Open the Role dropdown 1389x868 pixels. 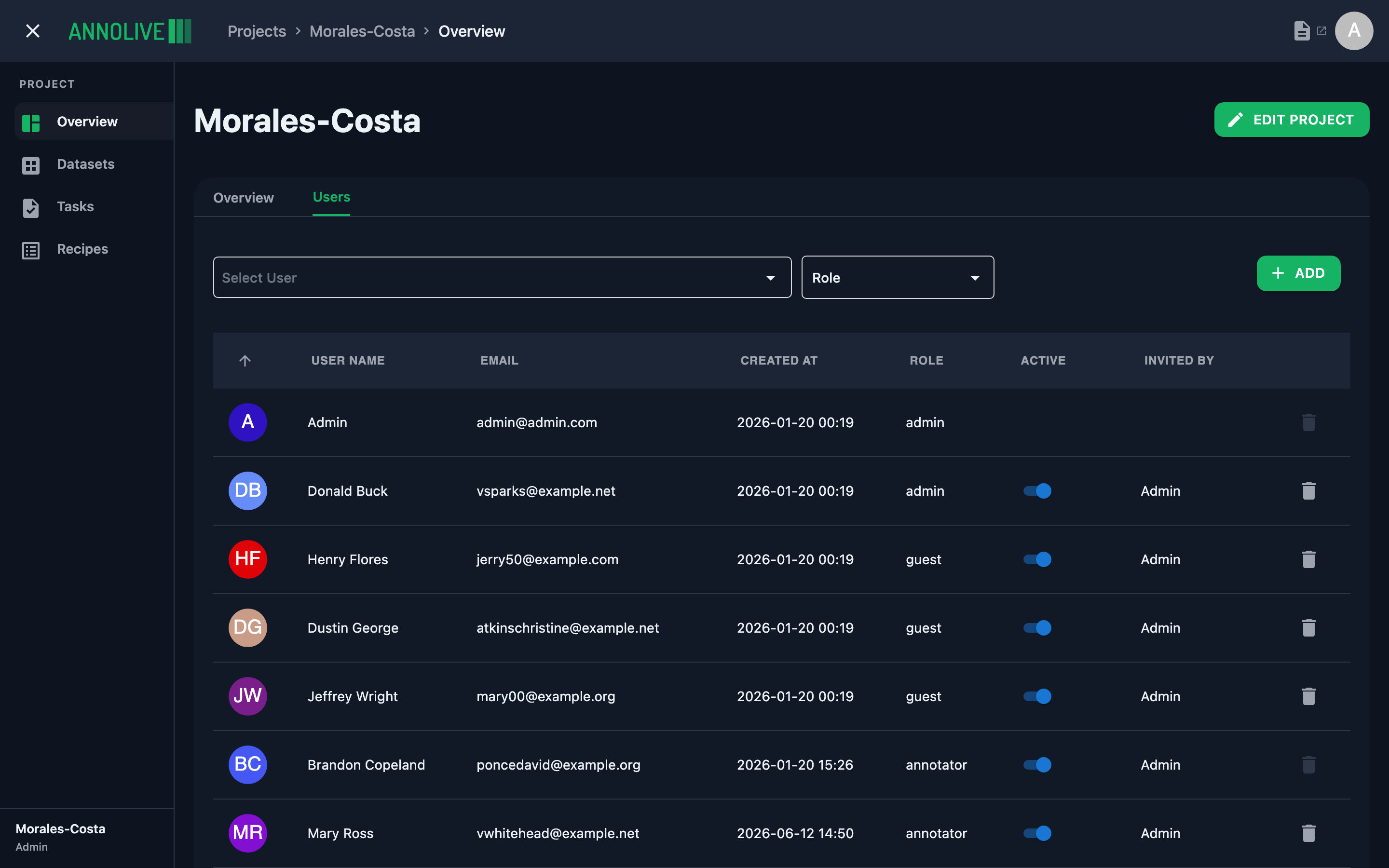898,277
